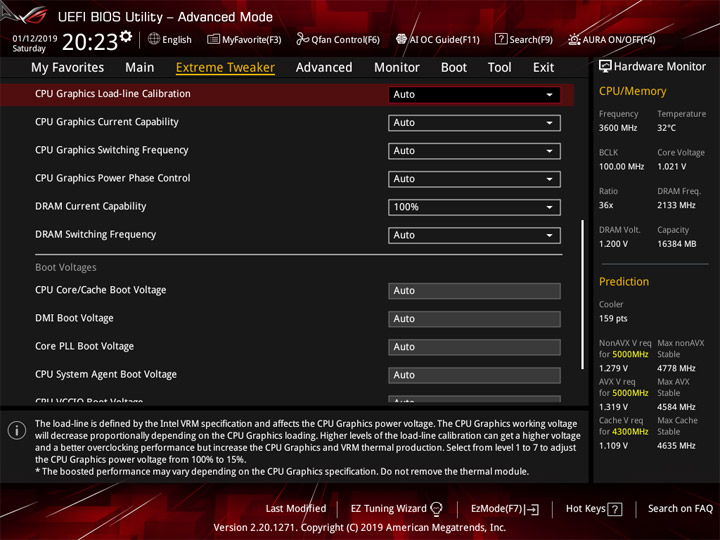This screenshot has height=540, width=720.
Task: Click CPU/Memory heading in Hardware Monitor
Action: (632, 91)
